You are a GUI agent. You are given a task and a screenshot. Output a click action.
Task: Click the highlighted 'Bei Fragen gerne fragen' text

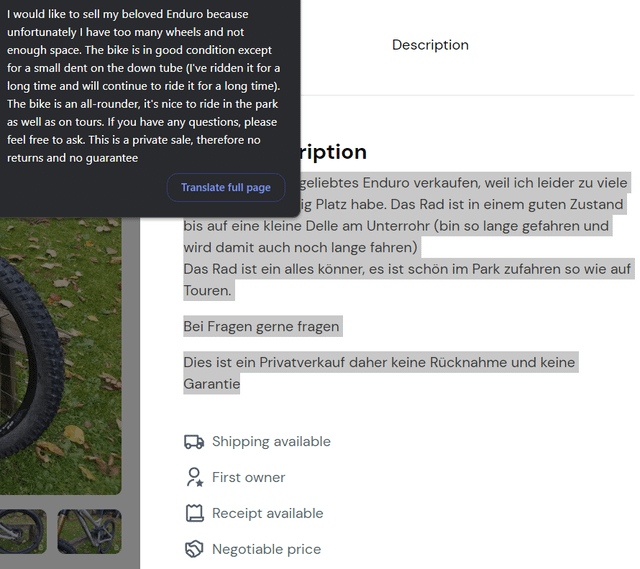pyautogui.click(x=261, y=327)
